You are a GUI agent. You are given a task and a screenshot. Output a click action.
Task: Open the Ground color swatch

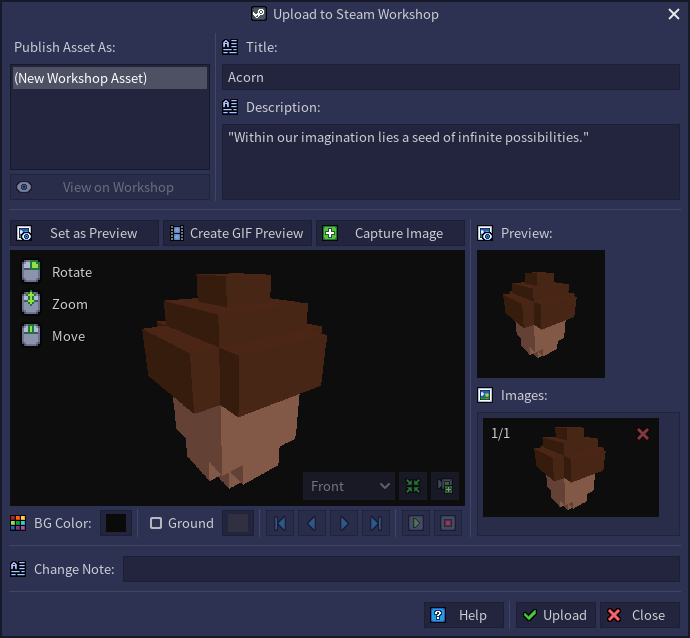point(237,523)
